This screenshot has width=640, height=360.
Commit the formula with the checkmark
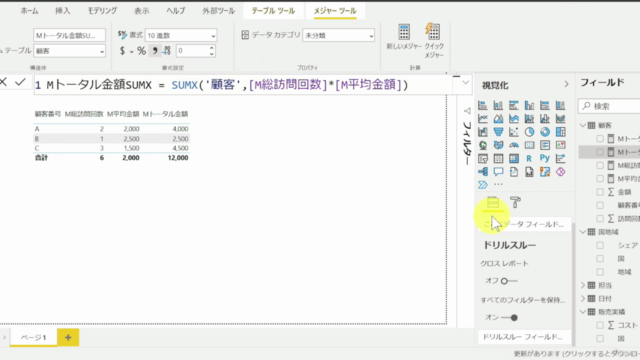coord(20,82)
